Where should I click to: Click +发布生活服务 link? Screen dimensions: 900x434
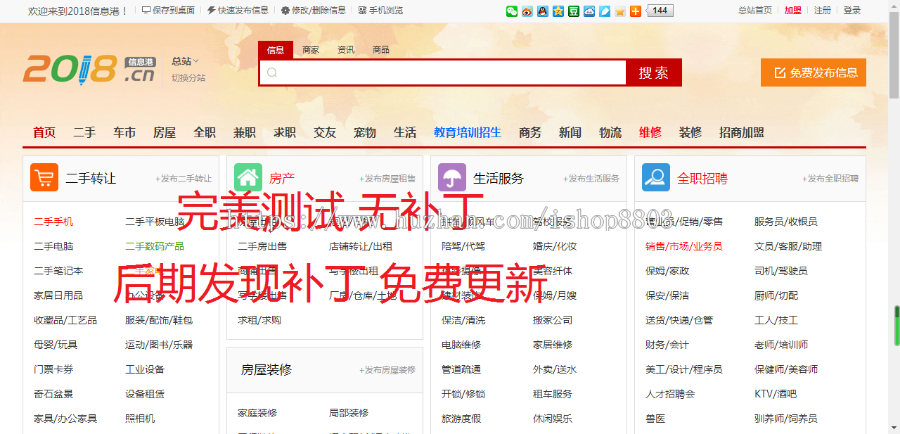[x=591, y=179]
